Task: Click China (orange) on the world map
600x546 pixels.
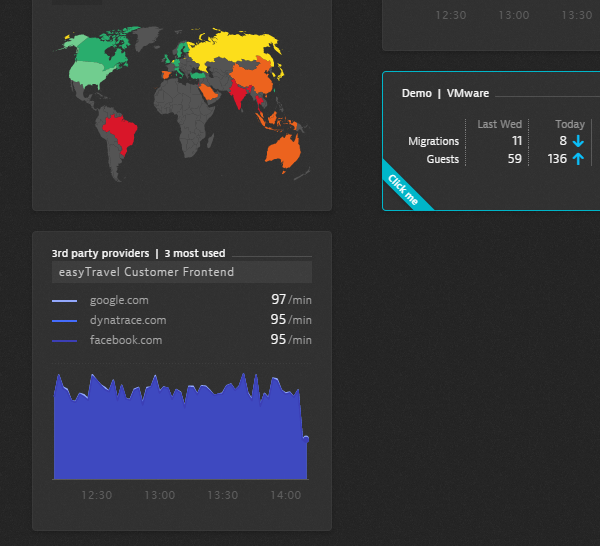Action: tap(253, 77)
